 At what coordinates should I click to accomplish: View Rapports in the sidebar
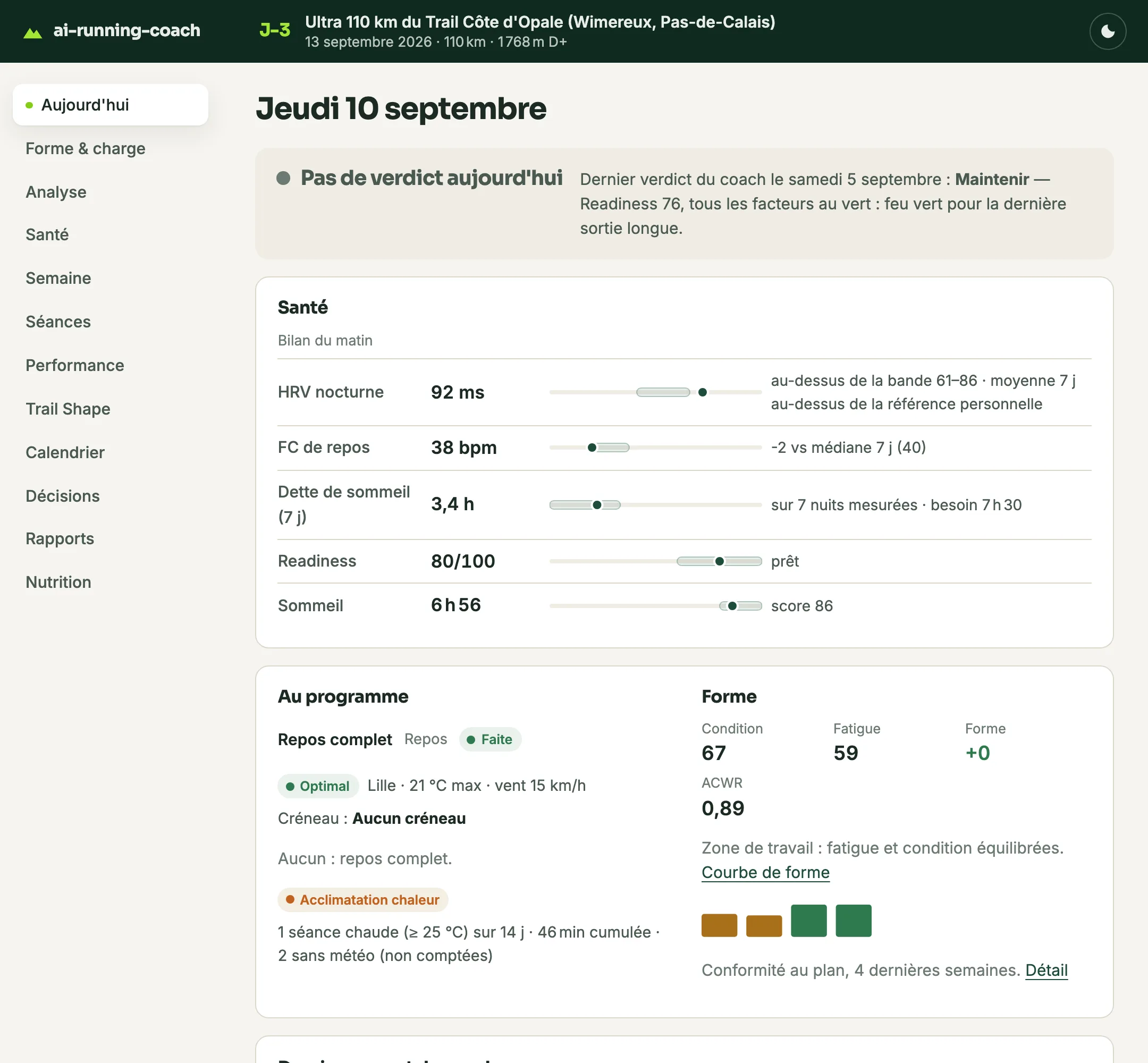click(x=60, y=538)
